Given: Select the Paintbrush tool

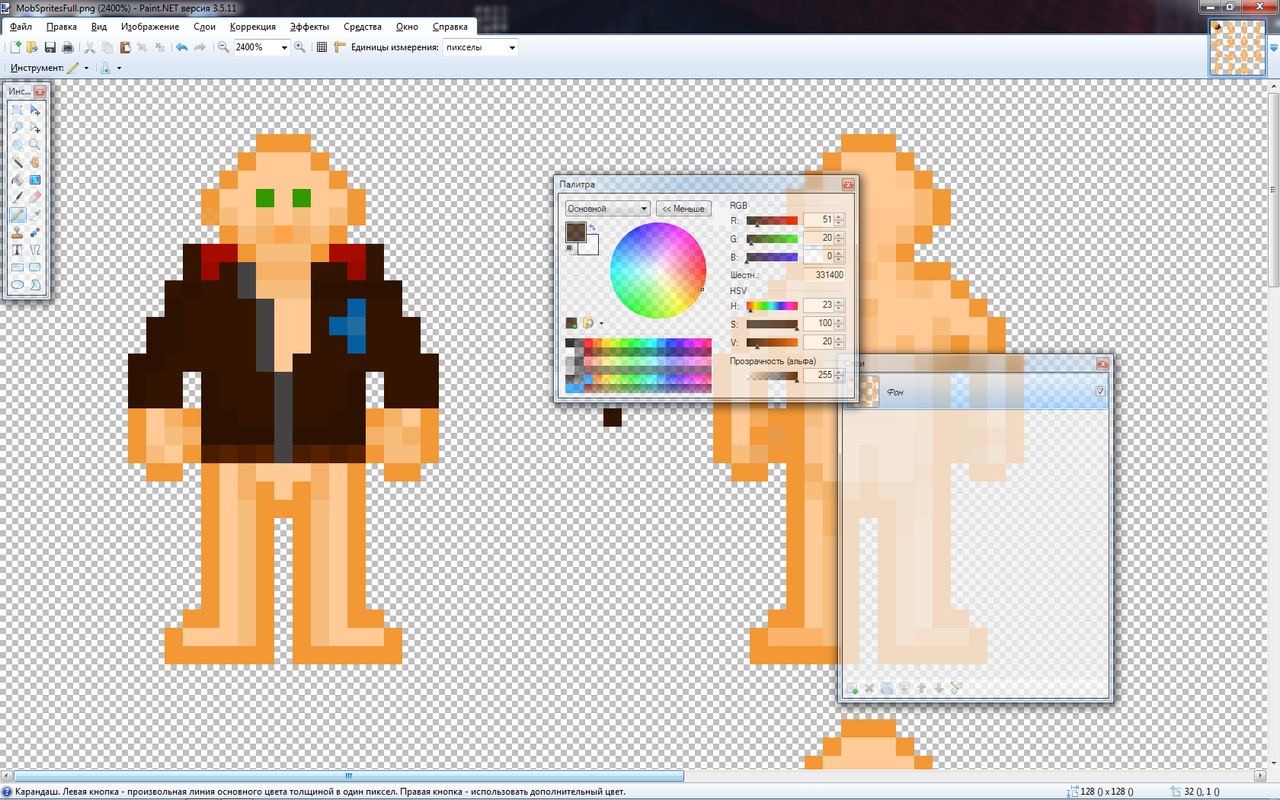Looking at the screenshot, I should pyautogui.click(x=18, y=197).
